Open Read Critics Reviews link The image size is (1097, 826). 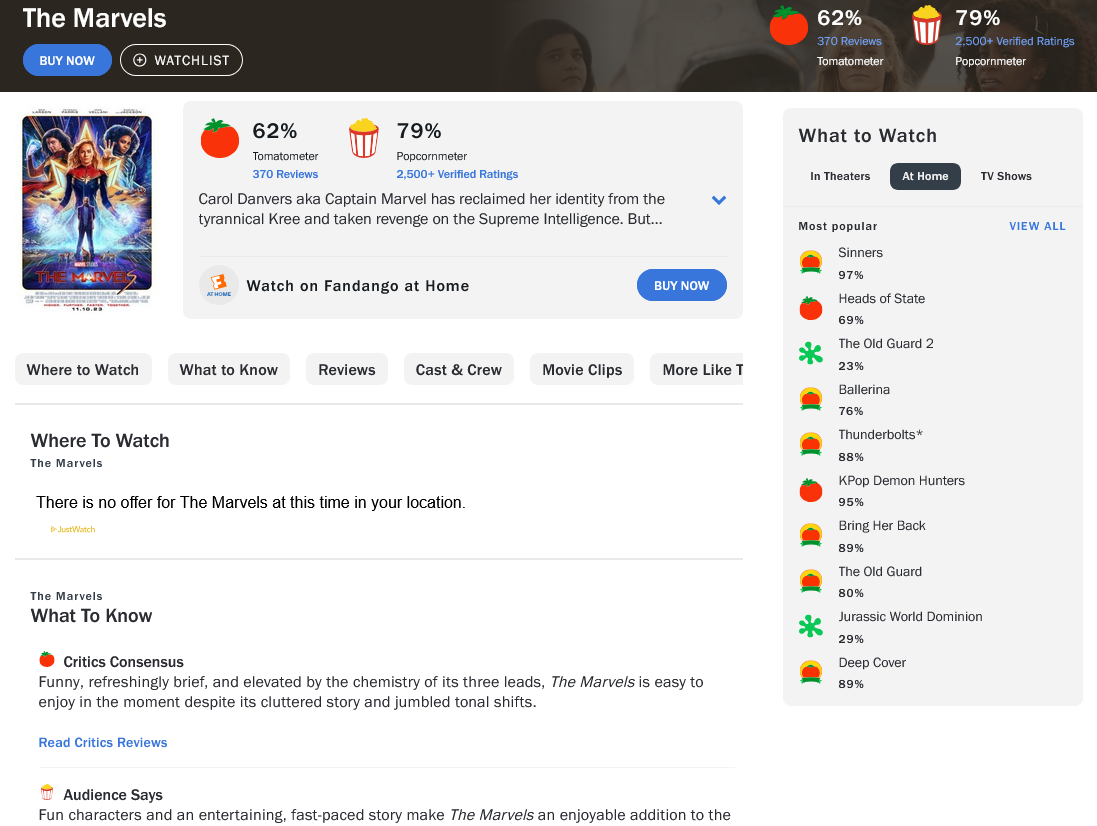(103, 742)
